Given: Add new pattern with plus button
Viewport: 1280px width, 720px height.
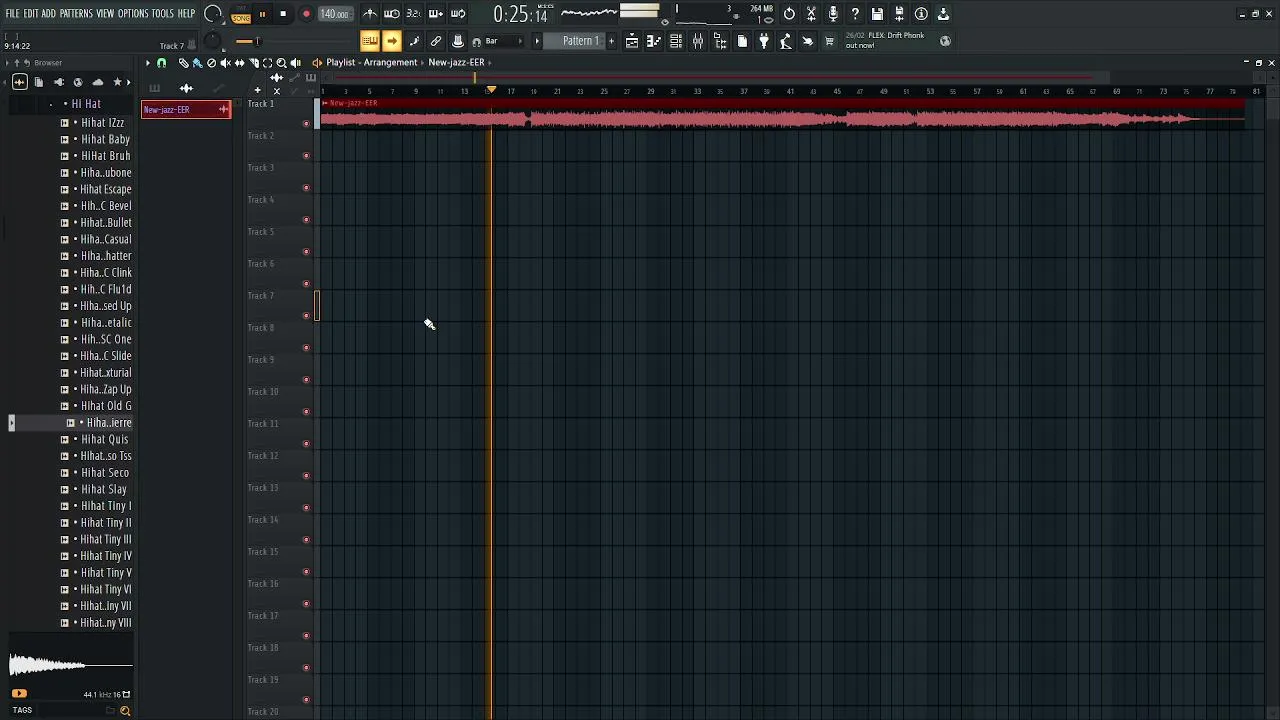Looking at the screenshot, I should click(611, 41).
